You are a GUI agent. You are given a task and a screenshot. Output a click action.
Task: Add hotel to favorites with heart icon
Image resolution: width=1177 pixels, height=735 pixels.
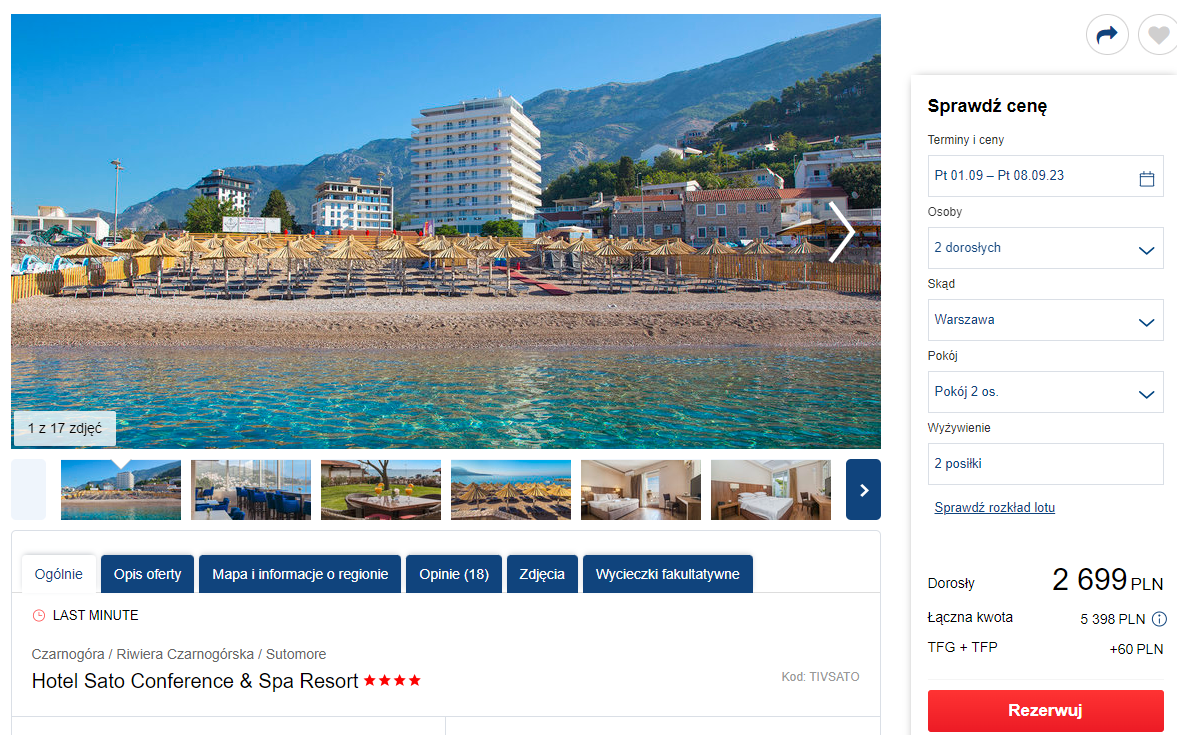tap(1158, 35)
